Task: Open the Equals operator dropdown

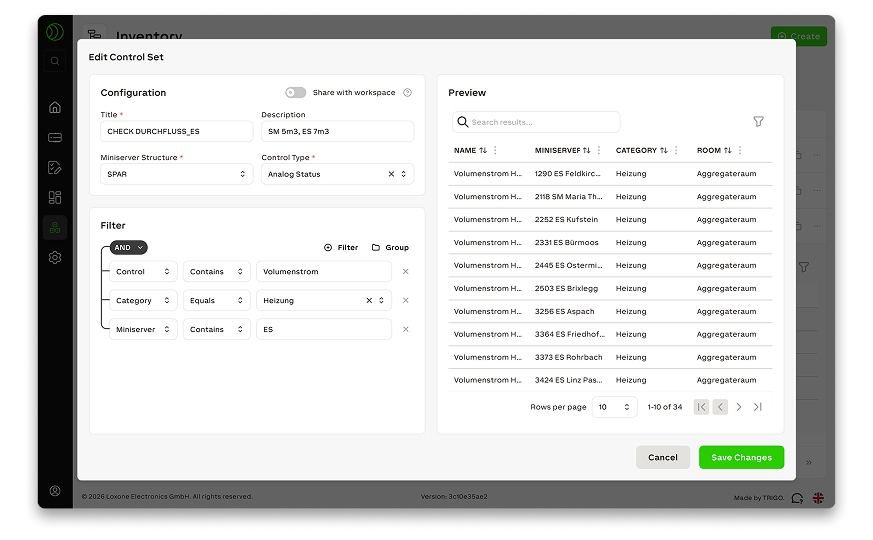Action: click(216, 300)
